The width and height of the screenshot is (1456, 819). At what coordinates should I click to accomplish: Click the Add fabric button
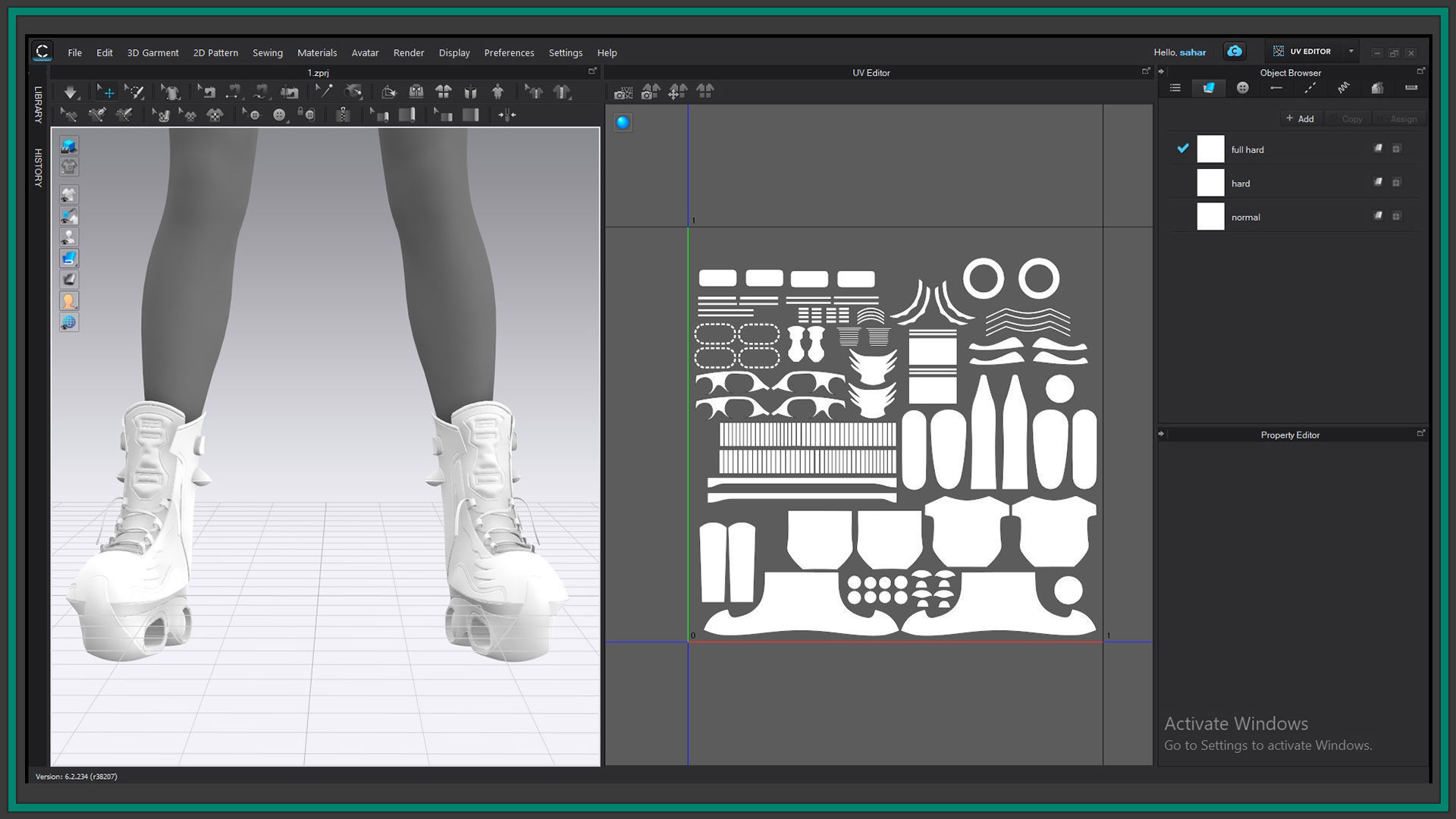[x=1300, y=118]
